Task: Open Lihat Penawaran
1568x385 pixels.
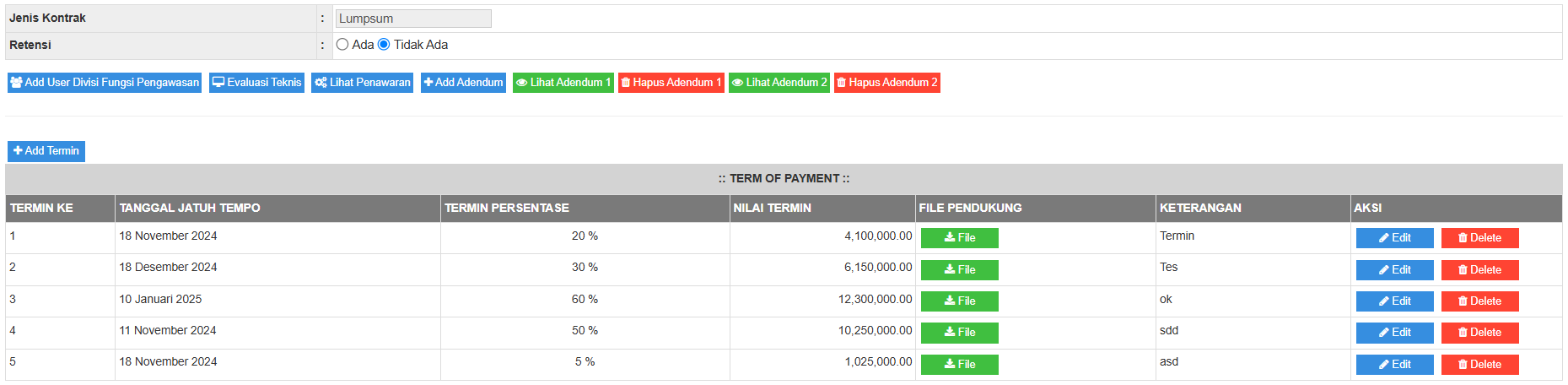Action: tap(362, 83)
